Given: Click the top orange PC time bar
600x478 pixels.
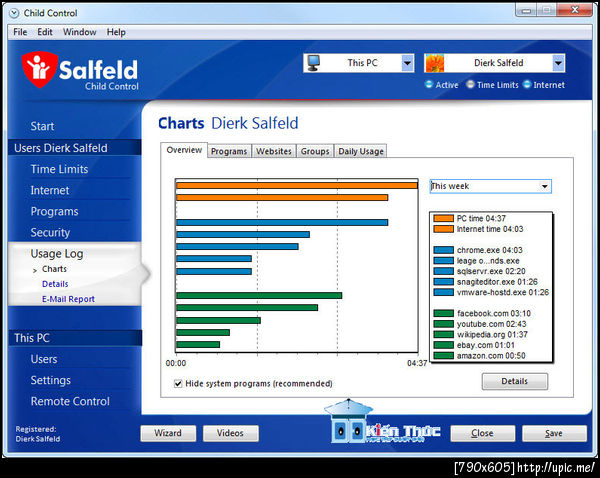Looking at the screenshot, I should click(297, 186).
